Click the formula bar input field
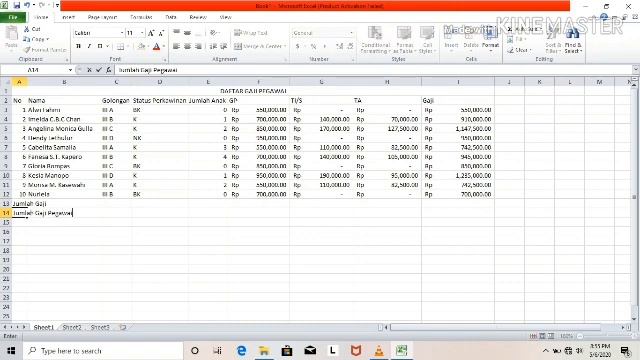 point(373,70)
